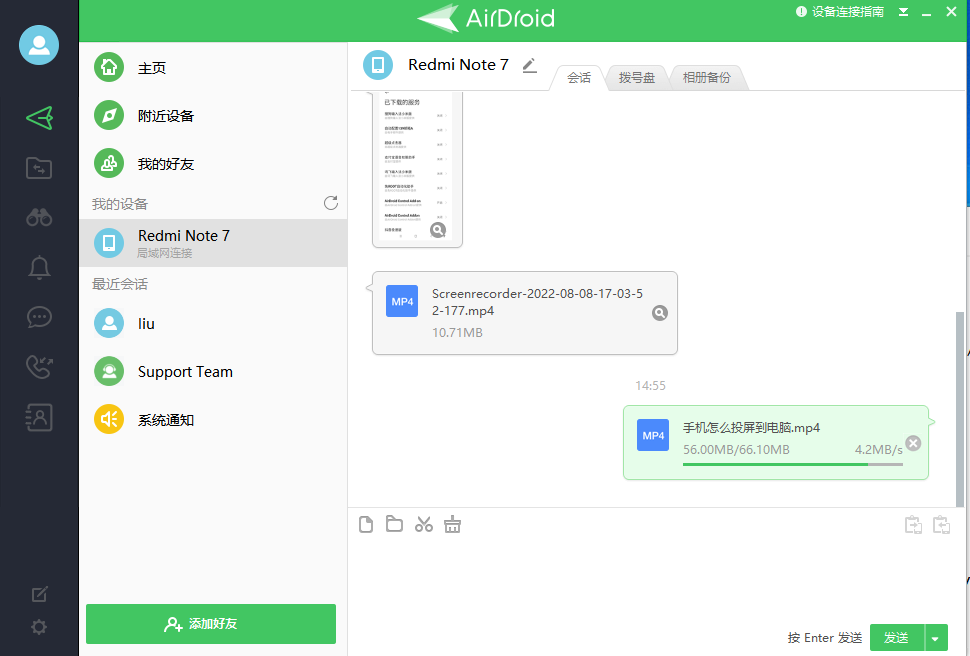Open the 设备连接指南 connection guide

click(839, 12)
